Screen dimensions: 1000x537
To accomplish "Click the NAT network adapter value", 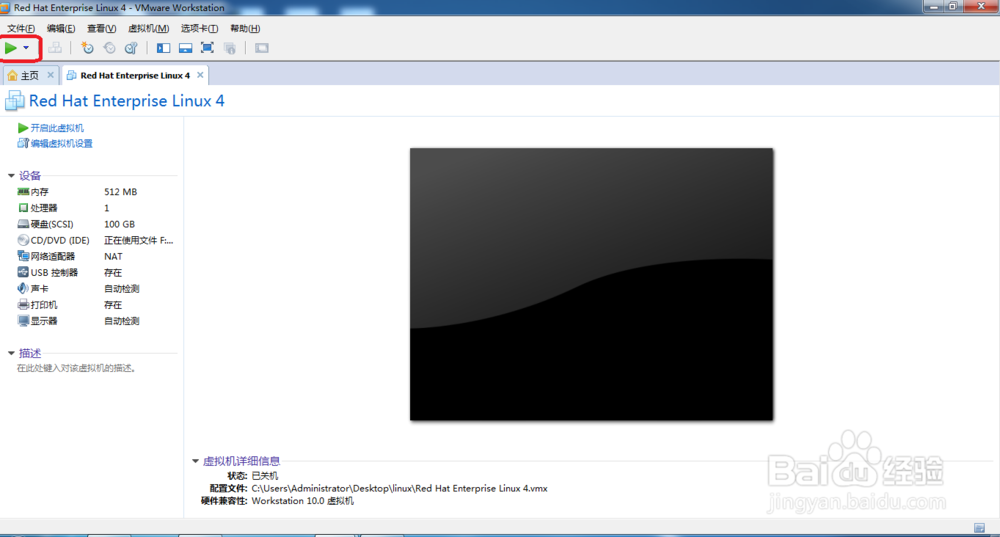I will coord(113,256).
